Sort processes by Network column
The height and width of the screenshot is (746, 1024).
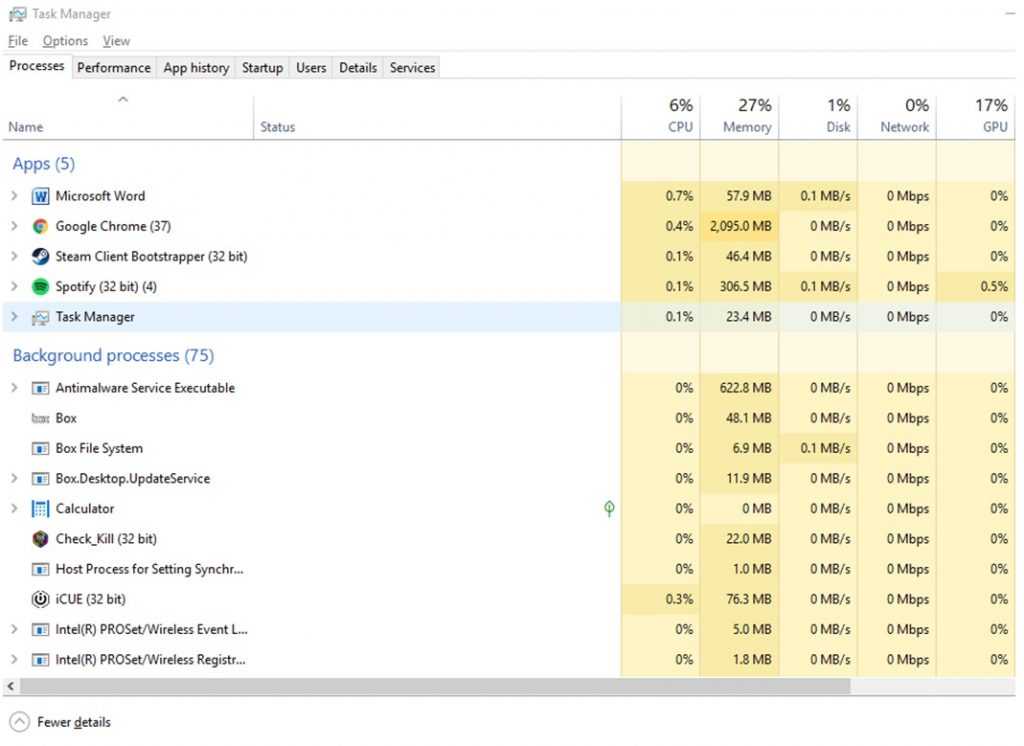pyautogui.click(x=897, y=116)
